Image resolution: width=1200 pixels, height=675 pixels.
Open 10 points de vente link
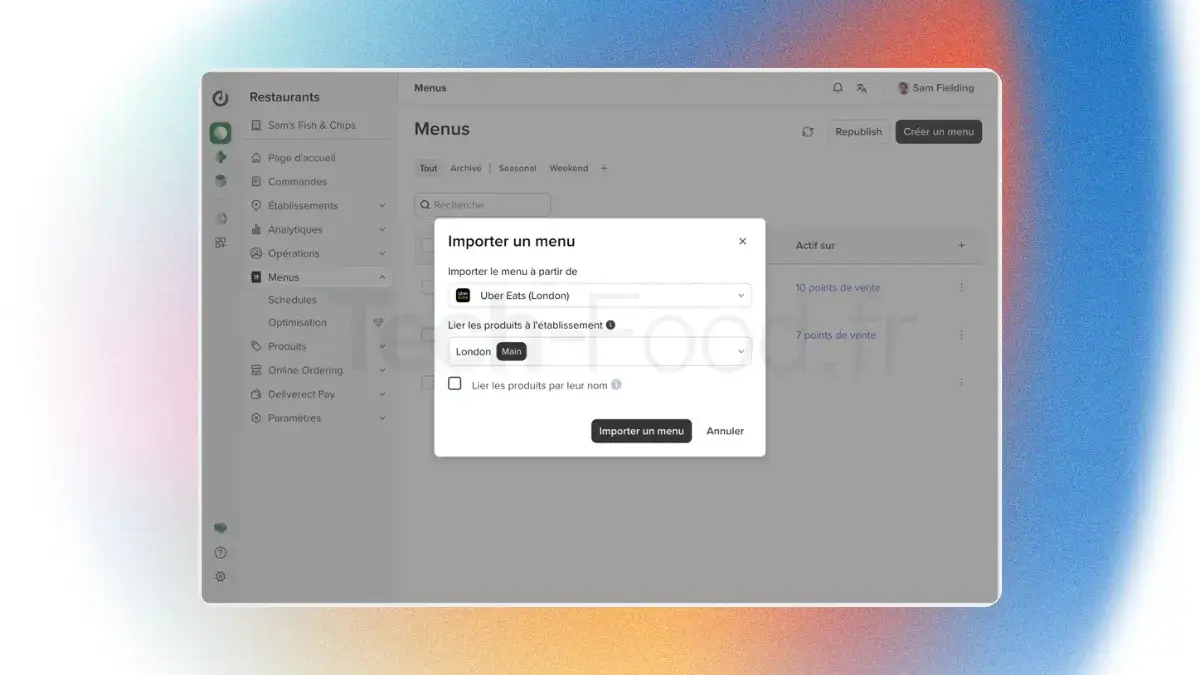(838, 287)
